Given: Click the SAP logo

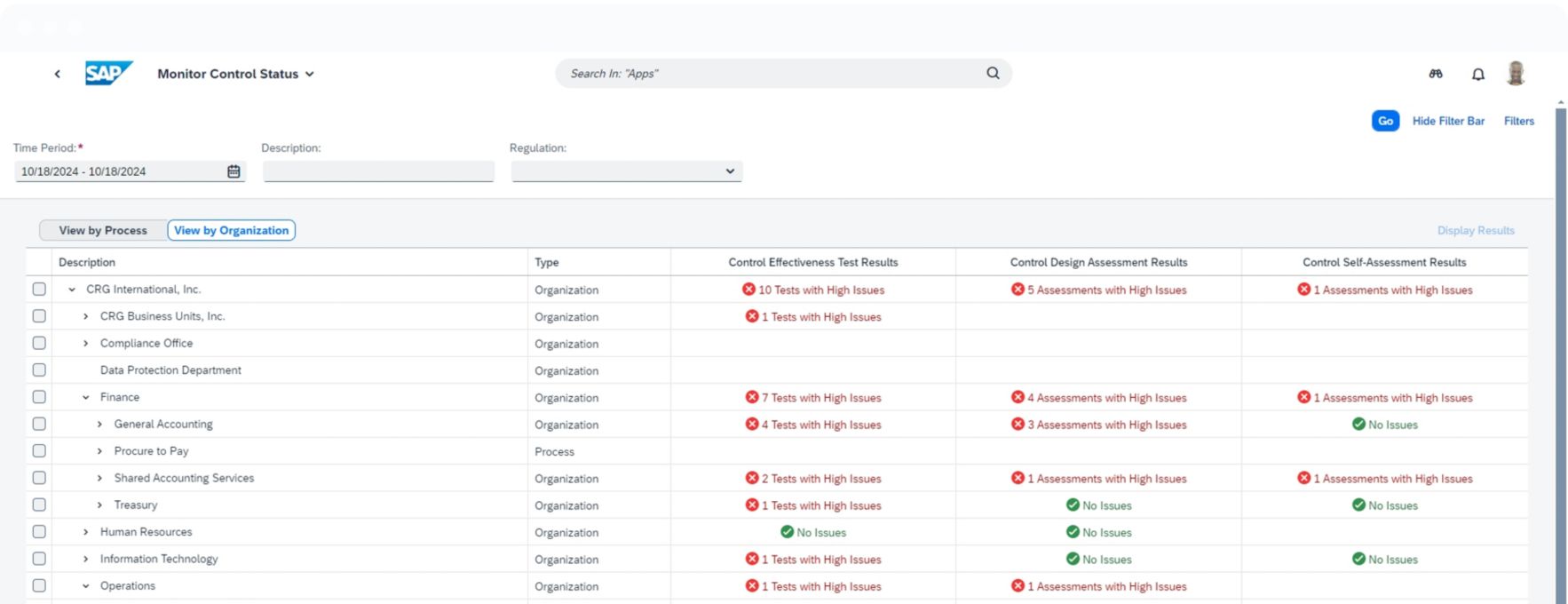Looking at the screenshot, I should pyautogui.click(x=108, y=73).
